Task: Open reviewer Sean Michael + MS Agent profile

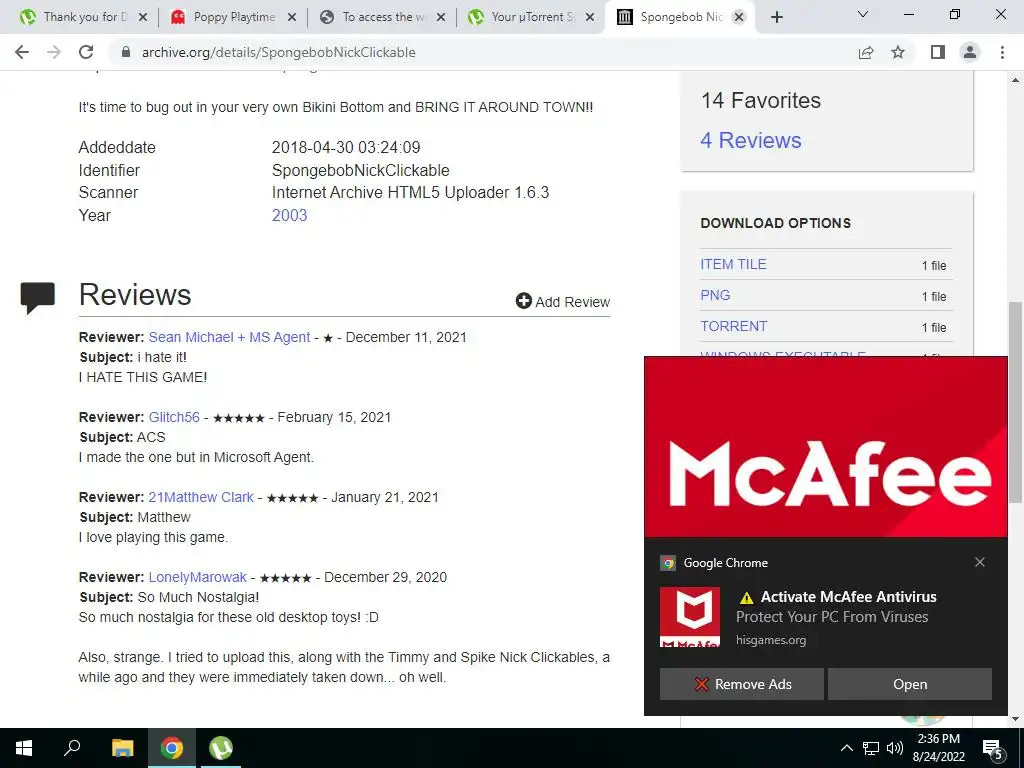Action: pyautogui.click(x=229, y=337)
